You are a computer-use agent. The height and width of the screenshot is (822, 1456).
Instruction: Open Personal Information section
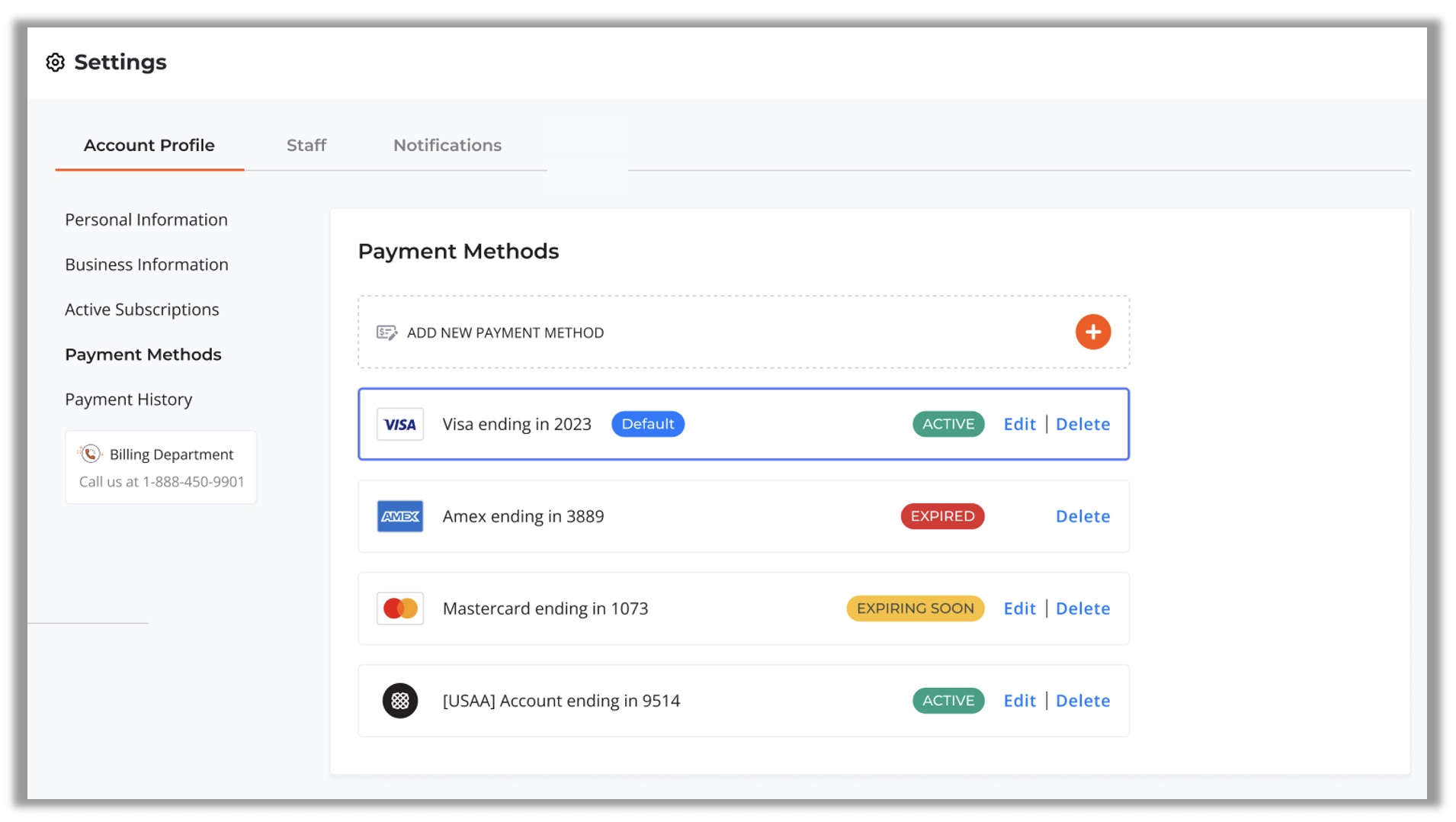tap(146, 220)
